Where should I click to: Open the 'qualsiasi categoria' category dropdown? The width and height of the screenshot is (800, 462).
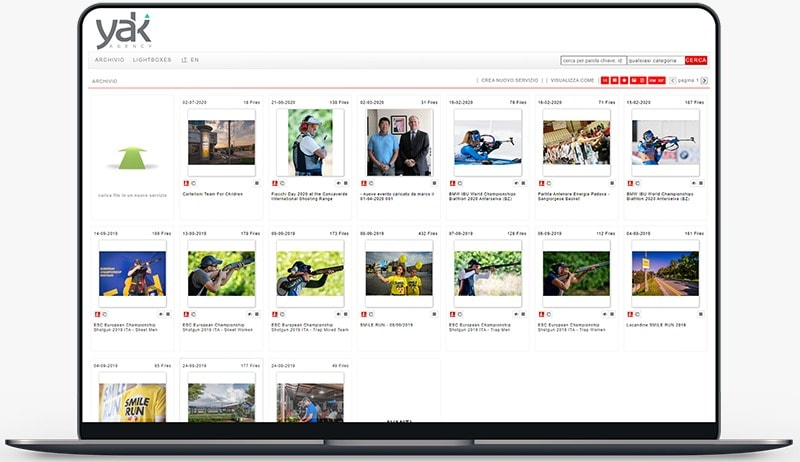(655, 60)
